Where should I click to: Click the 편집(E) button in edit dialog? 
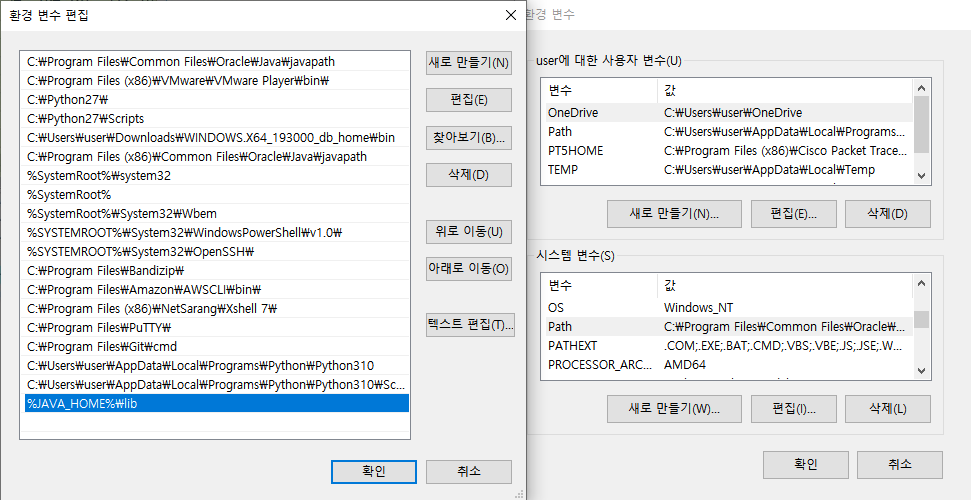(x=469, y=100)
